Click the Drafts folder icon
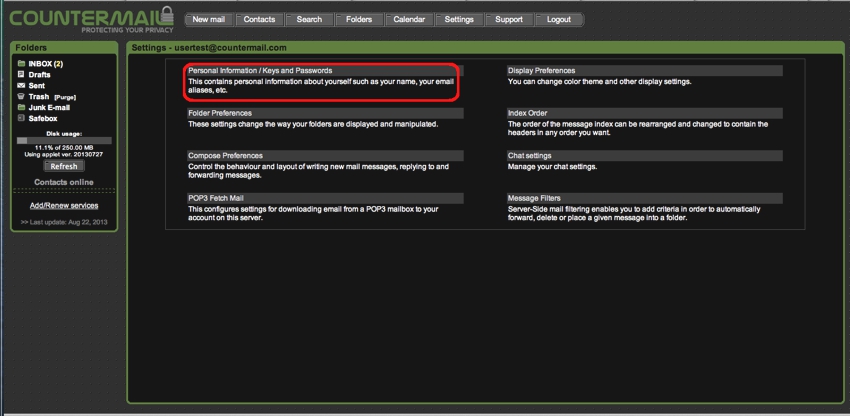Image resolution: width=850 pixels, height=416 pixels. [21, 74]
